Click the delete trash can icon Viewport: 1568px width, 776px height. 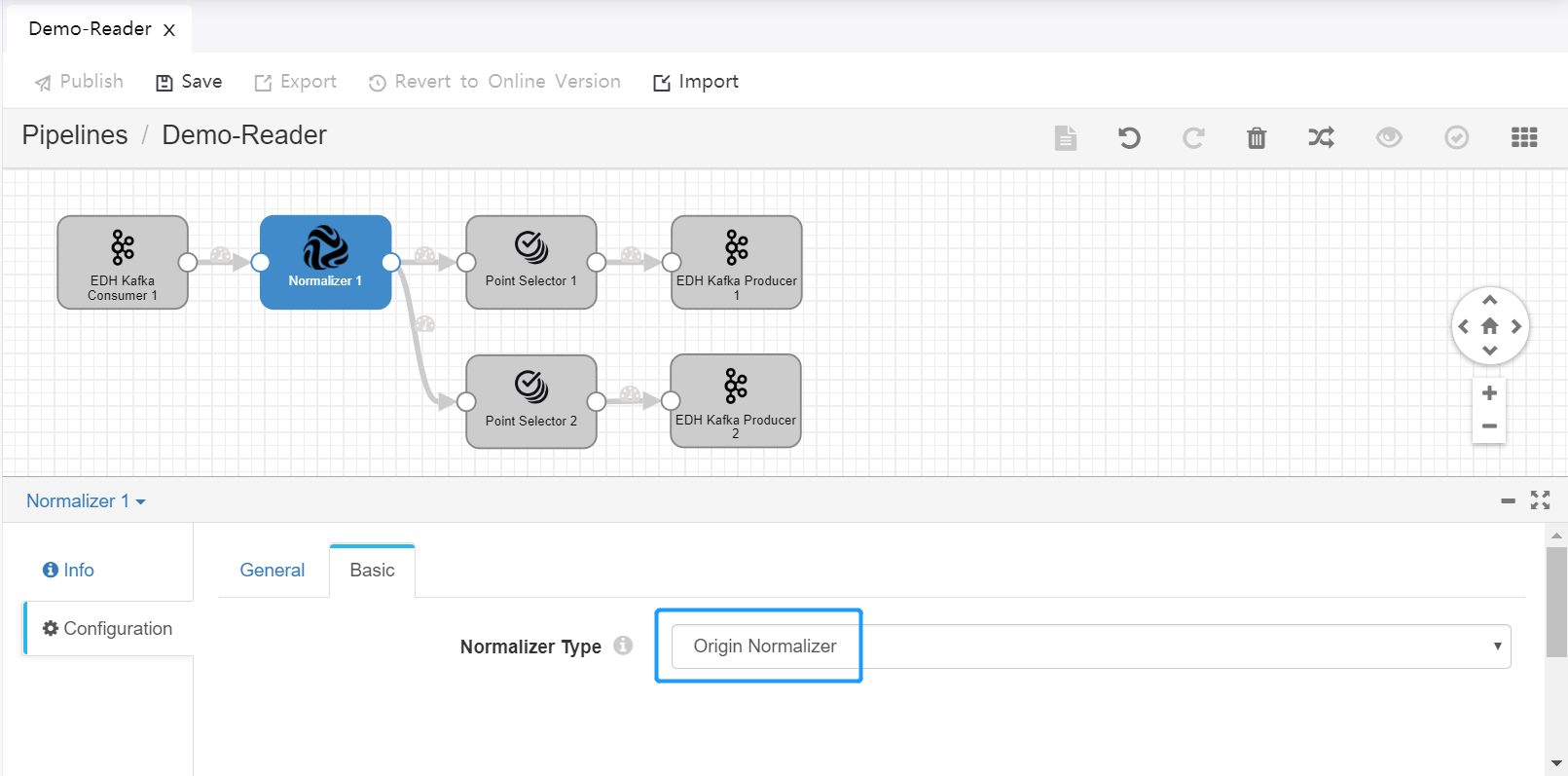[x=1257, y=137]
